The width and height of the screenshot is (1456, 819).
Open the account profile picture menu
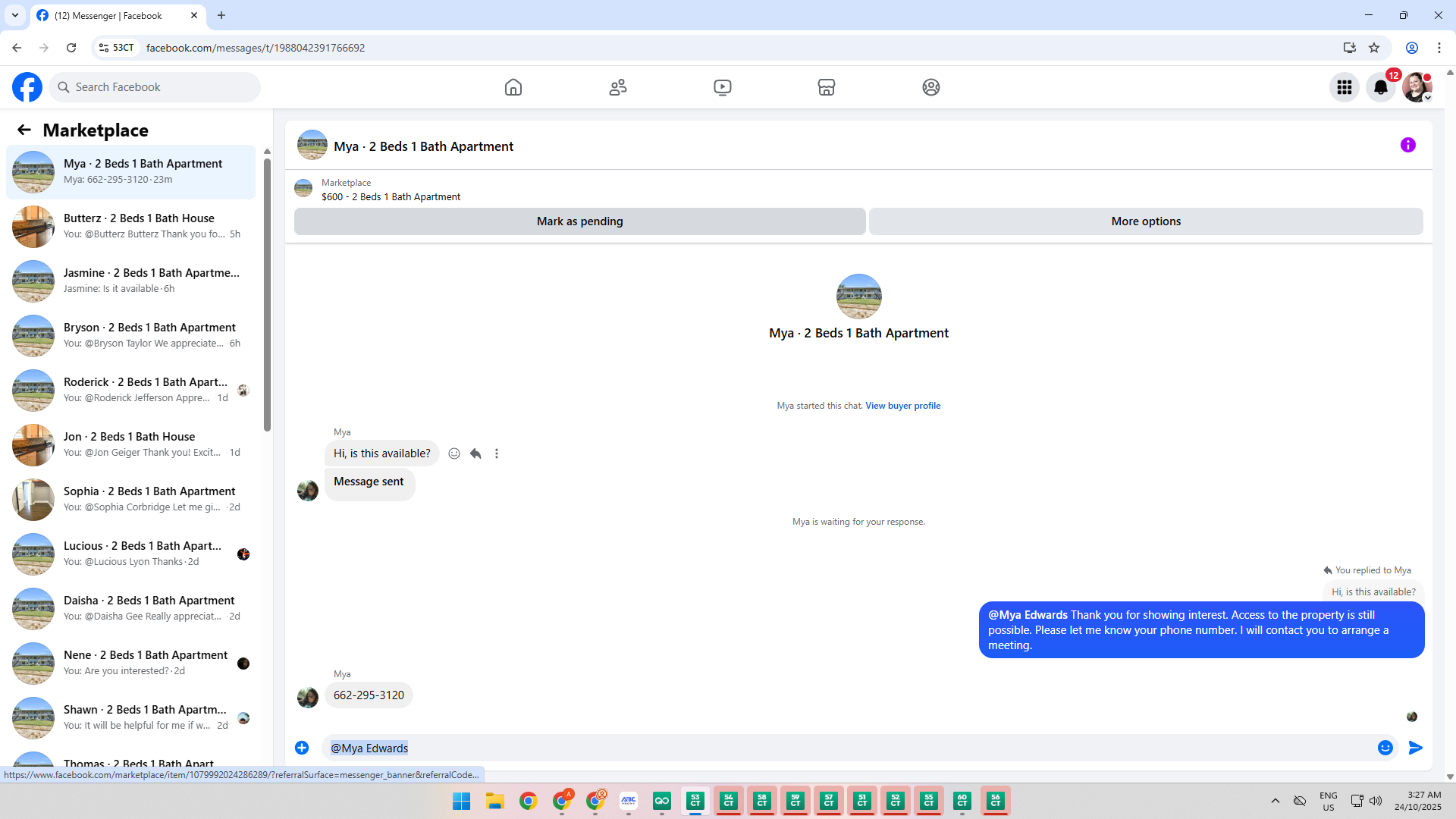tap(1417, 87)
